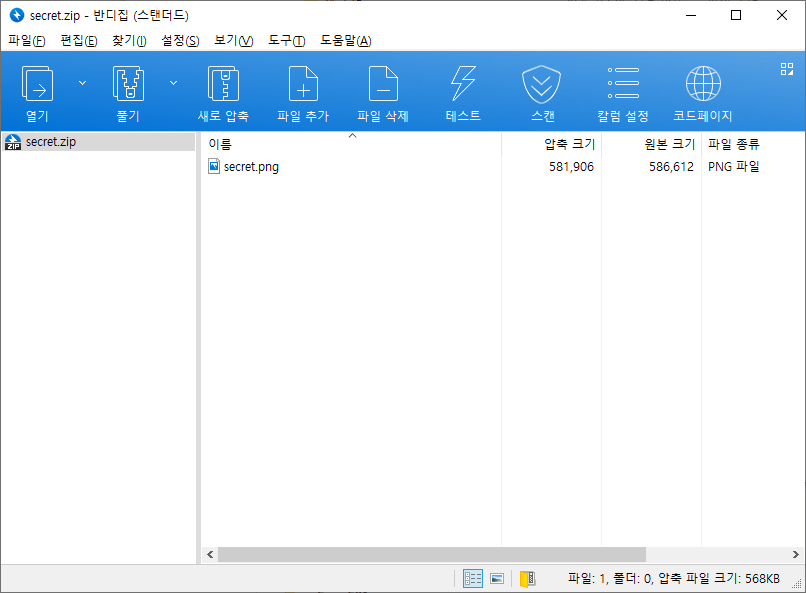Open the toolbar layout grid menu at top right
806x593 pixels.
[786, 69]
